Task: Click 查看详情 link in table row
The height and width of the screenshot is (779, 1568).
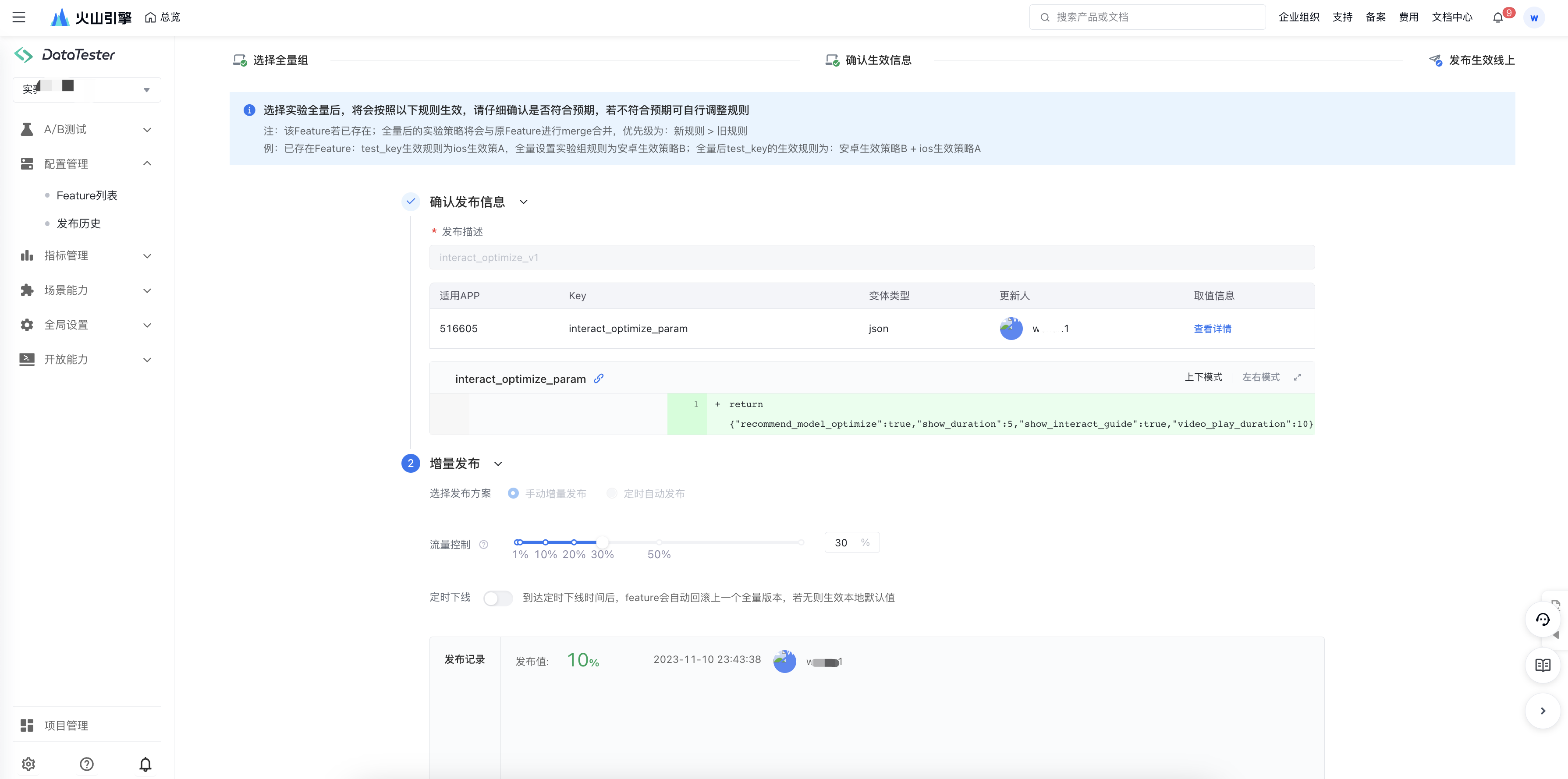Action: 1212,329
